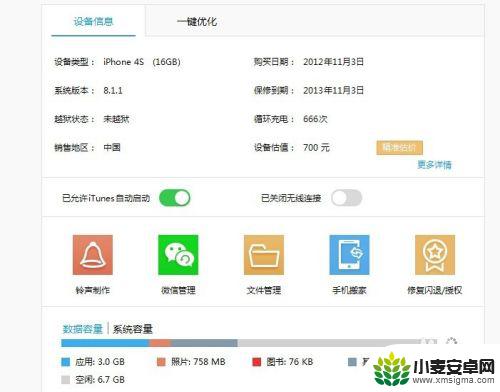Open the 手机搬家 phone migration icon
Viewport: 500px width, 392px height.
(349, 255)
